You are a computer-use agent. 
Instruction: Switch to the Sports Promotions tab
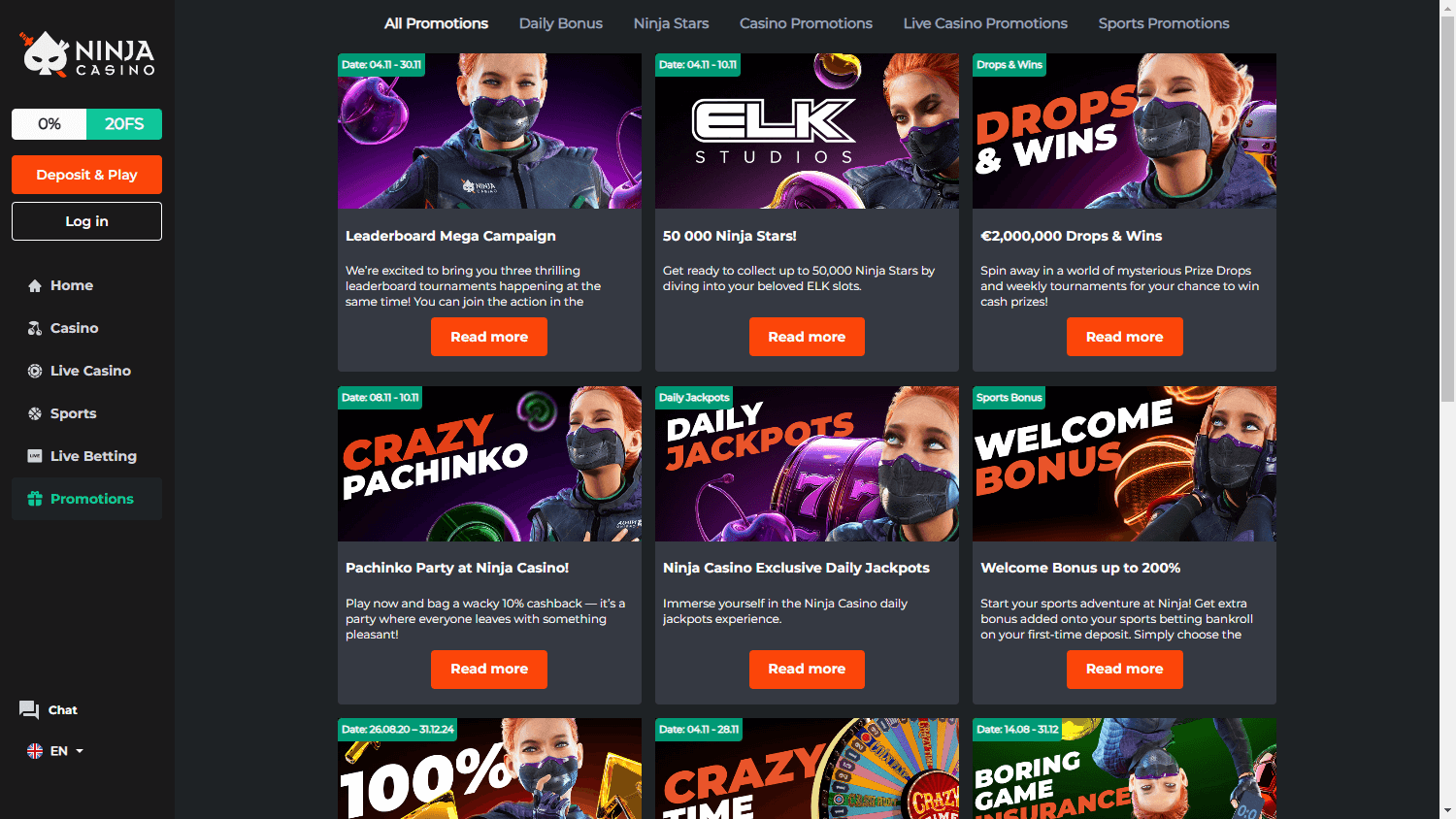coord(1164,23)
